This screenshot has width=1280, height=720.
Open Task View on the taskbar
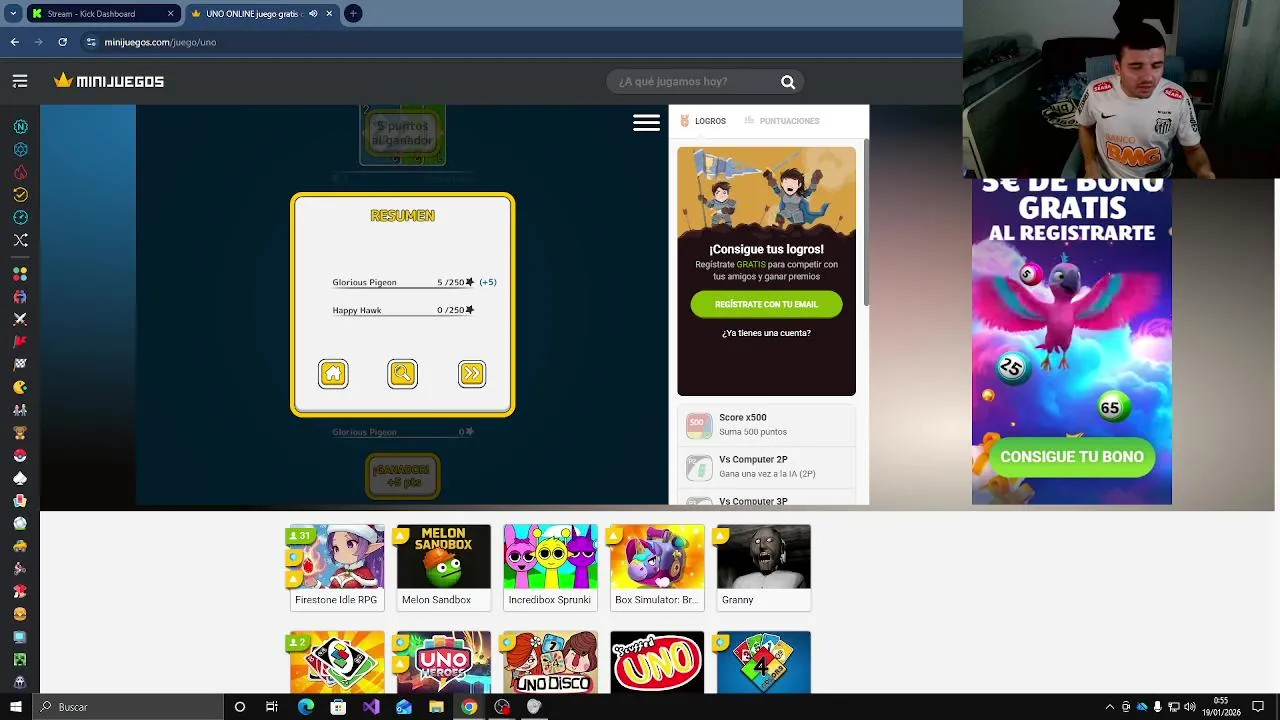point(272,707)
